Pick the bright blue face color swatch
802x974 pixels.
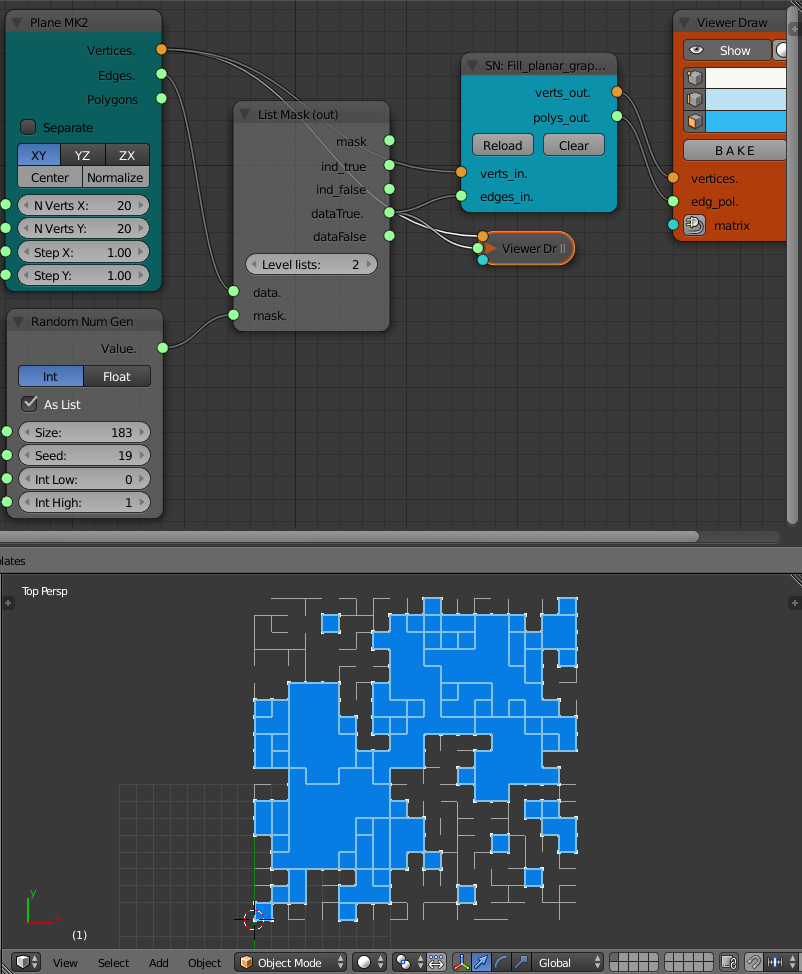(x=745, y=121)
